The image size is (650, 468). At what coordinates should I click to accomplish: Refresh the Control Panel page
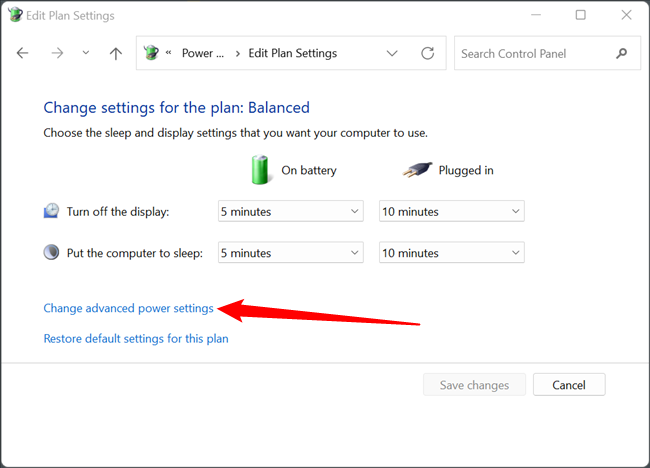(428, 54)
